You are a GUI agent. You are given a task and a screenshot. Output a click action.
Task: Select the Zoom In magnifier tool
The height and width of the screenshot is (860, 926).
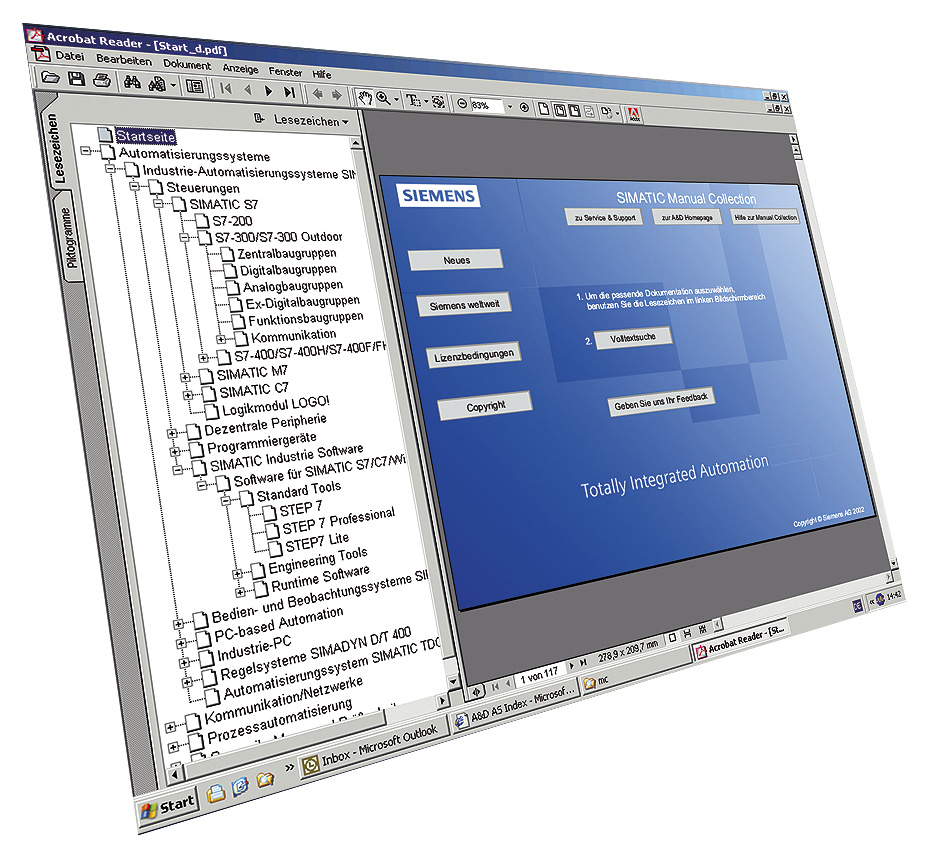point(383,99)
